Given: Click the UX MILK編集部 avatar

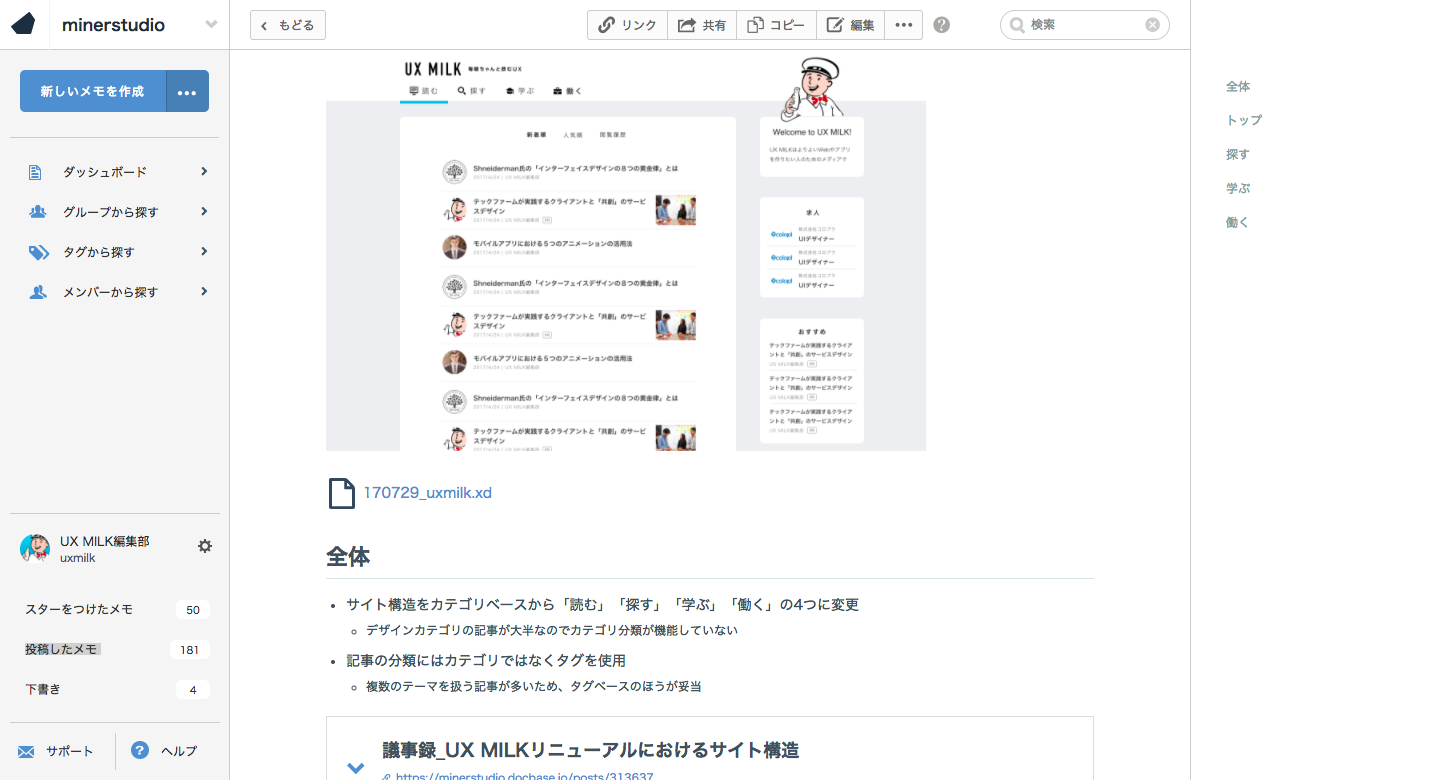Looking at the screenshot, I should coord(35,548).
